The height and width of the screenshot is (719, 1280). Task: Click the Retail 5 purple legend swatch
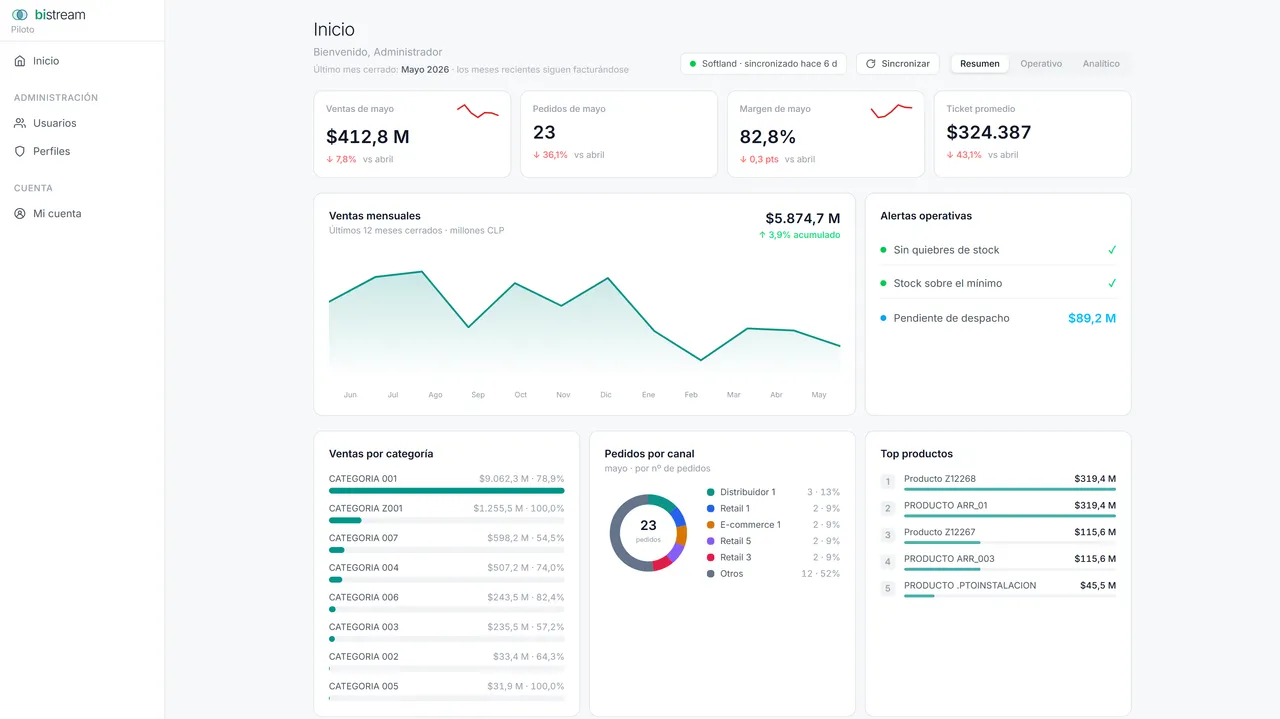click(711, 541)
